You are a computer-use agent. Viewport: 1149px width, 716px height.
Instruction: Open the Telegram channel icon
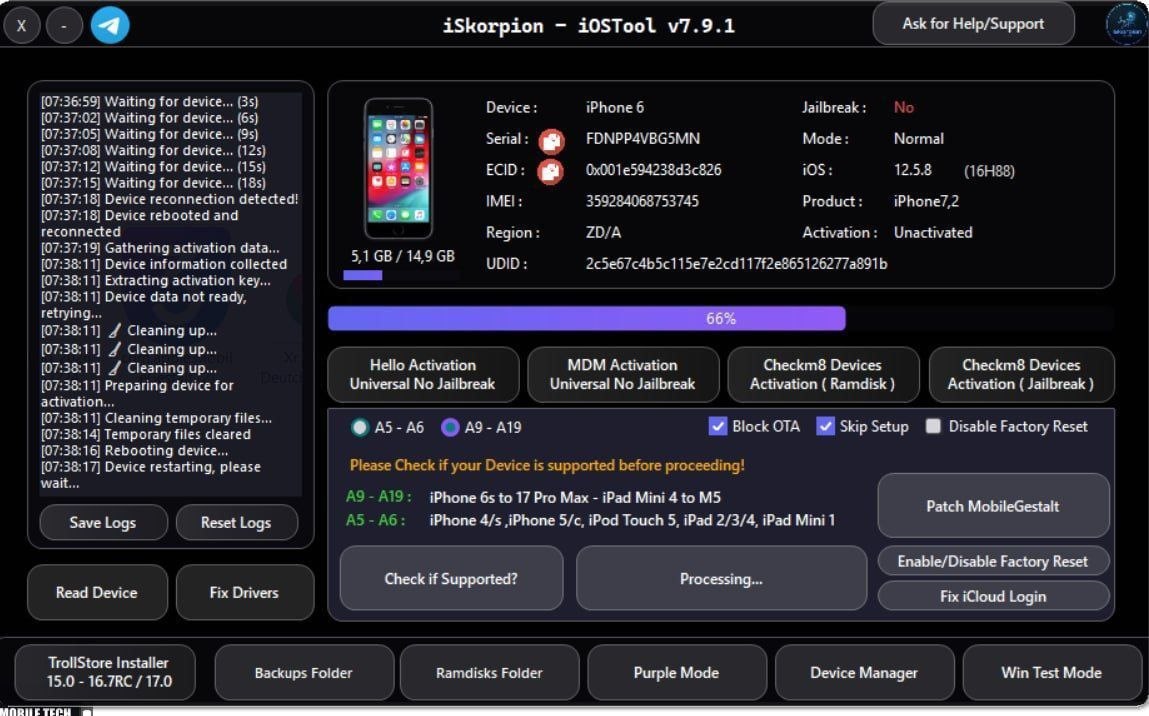(x=110, y=25)
